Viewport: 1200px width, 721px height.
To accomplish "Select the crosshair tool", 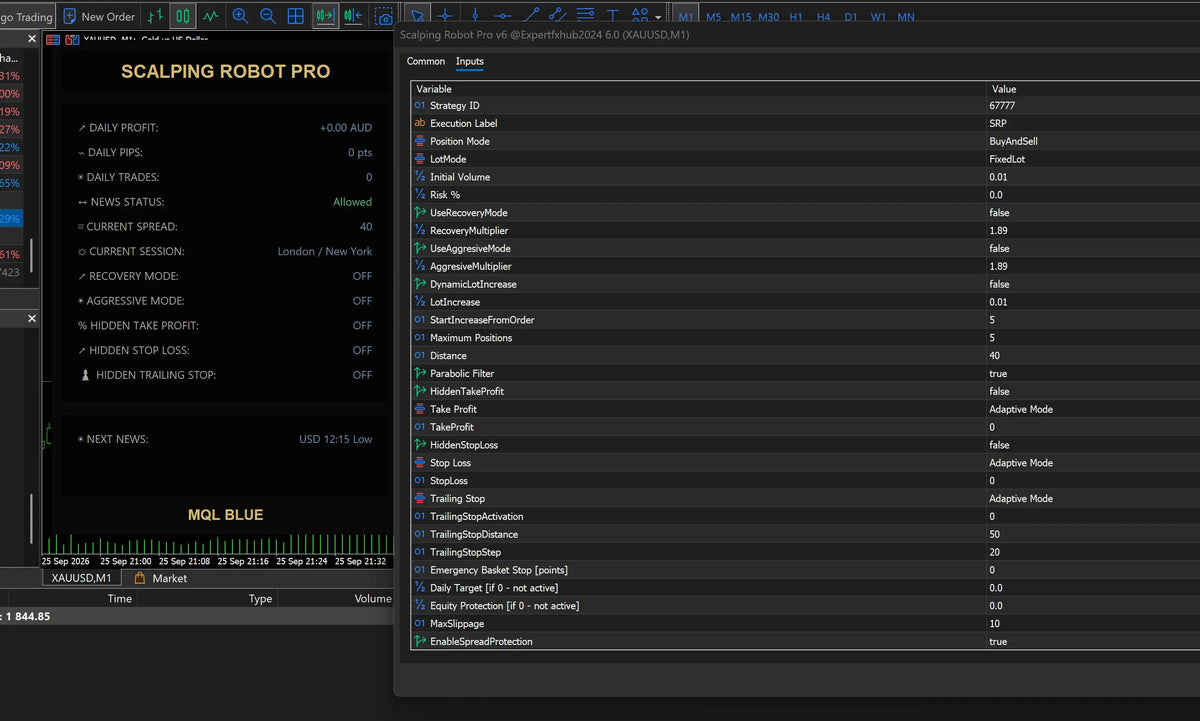I will (445, 16).
